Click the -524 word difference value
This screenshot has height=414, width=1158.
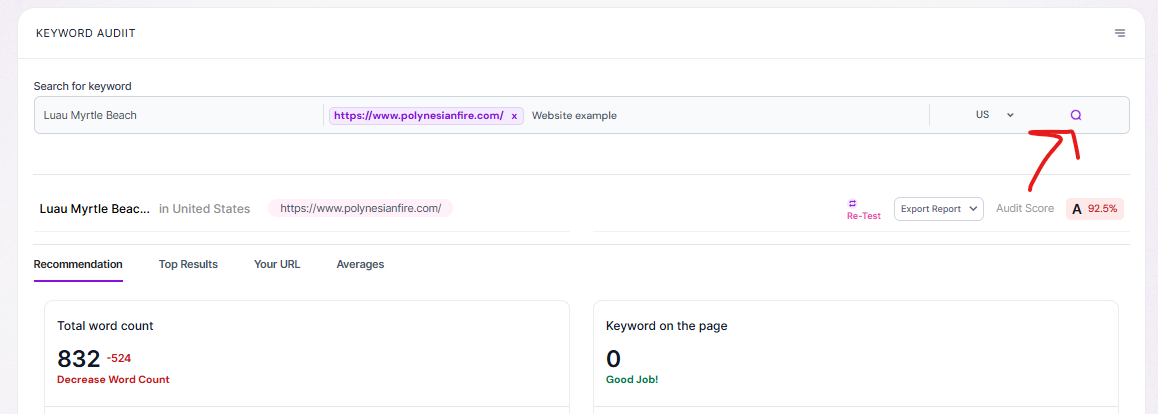119,359
